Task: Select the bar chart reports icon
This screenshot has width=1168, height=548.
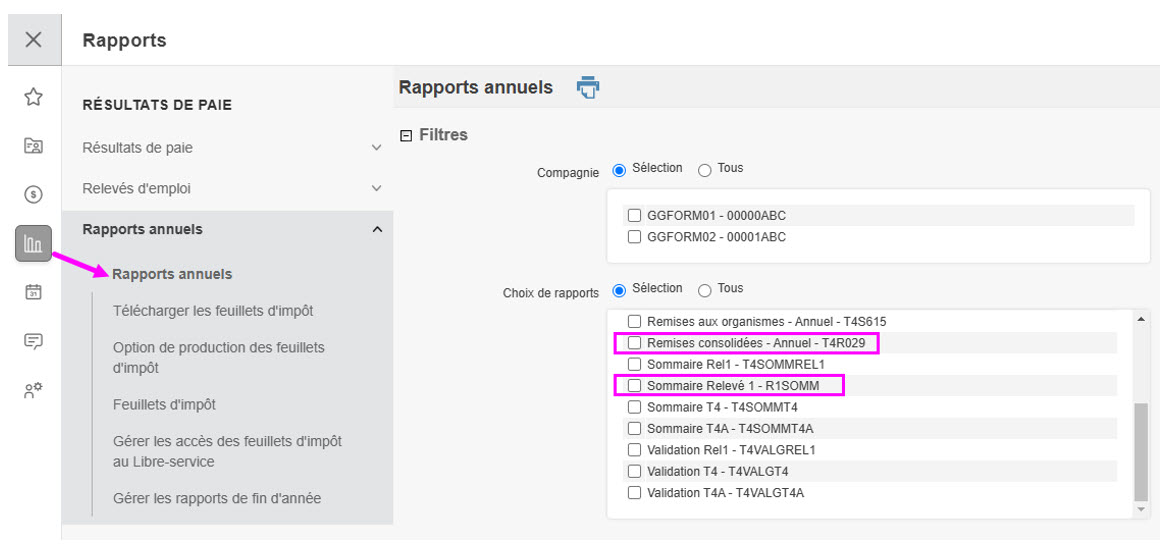Action: pos(33,244)
